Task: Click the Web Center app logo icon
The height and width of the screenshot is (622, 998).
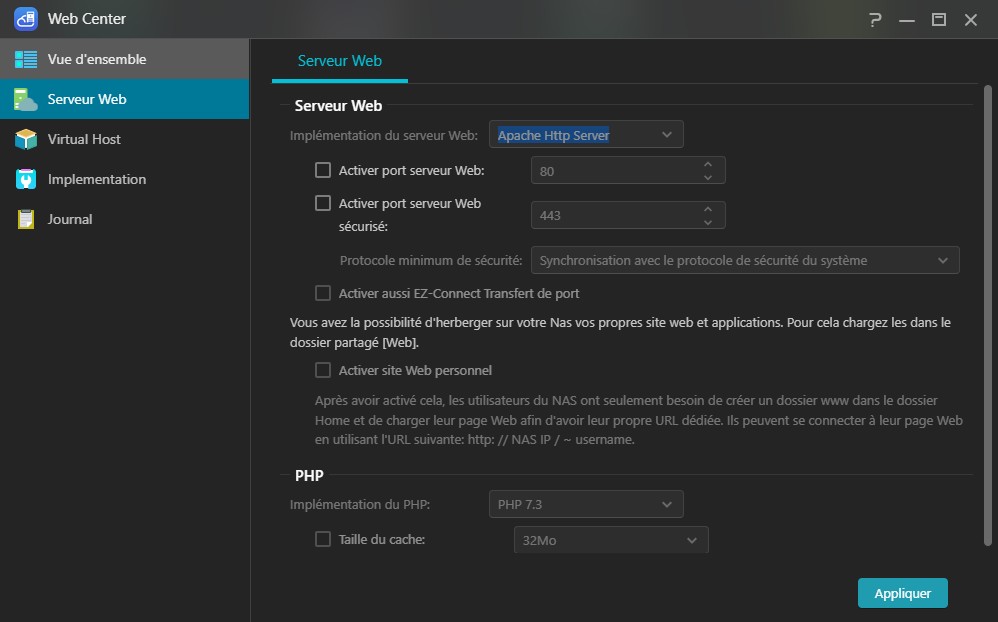Action: [x=26, y=19]
